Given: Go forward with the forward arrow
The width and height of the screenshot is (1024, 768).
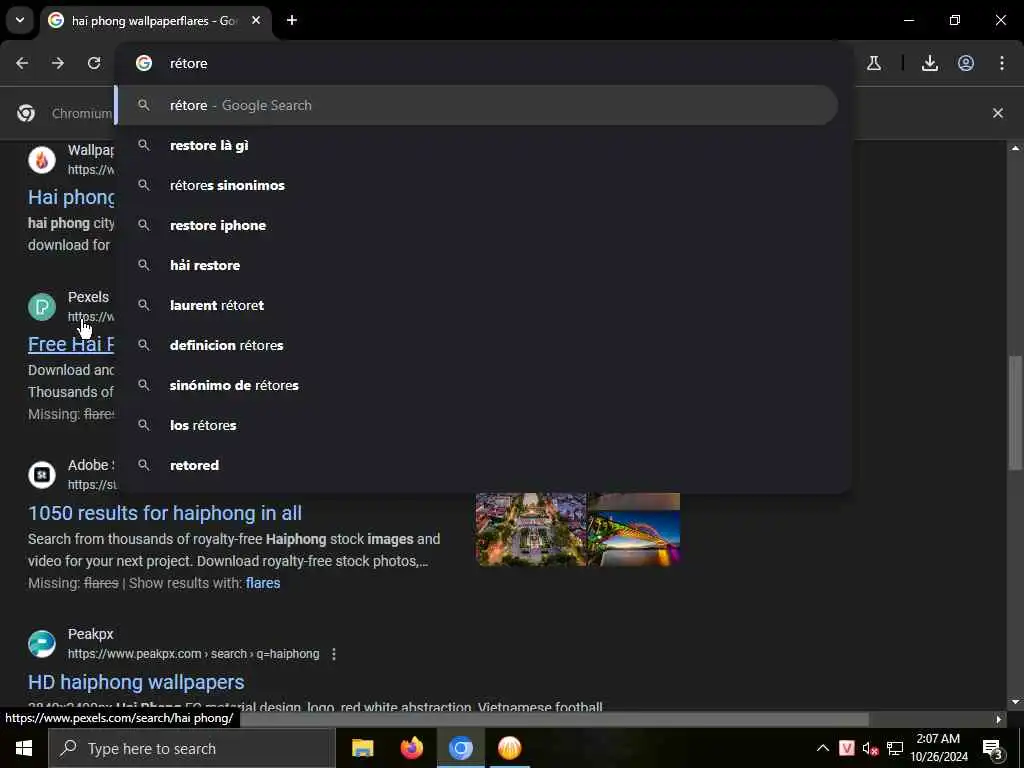Looking at the screenshot, I should [58, 63].
